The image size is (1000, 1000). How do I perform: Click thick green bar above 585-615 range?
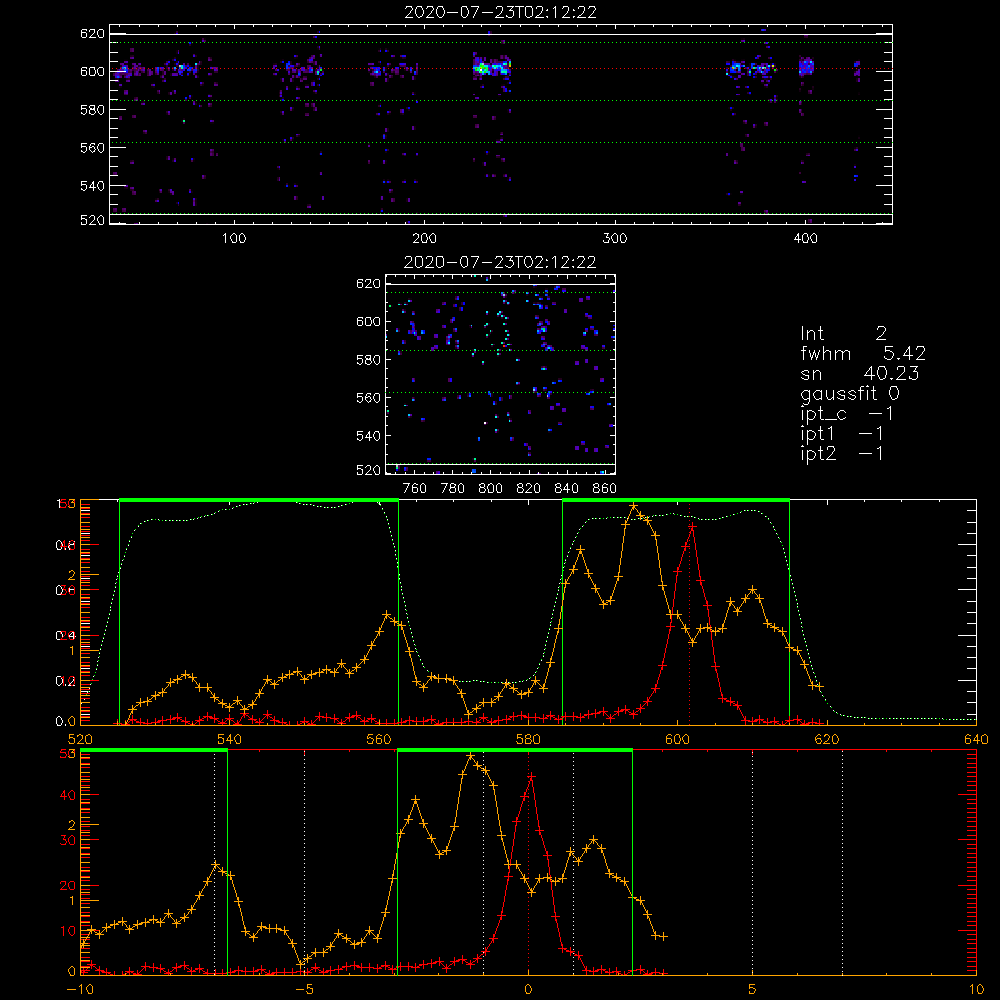(676, 500)
